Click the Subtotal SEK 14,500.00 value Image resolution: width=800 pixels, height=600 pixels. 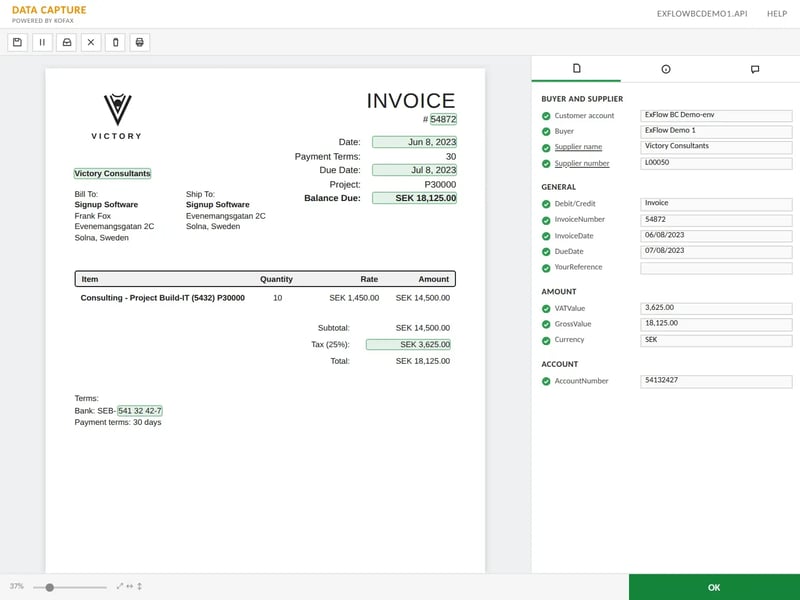pyautogui.click(x=422, y=328)
